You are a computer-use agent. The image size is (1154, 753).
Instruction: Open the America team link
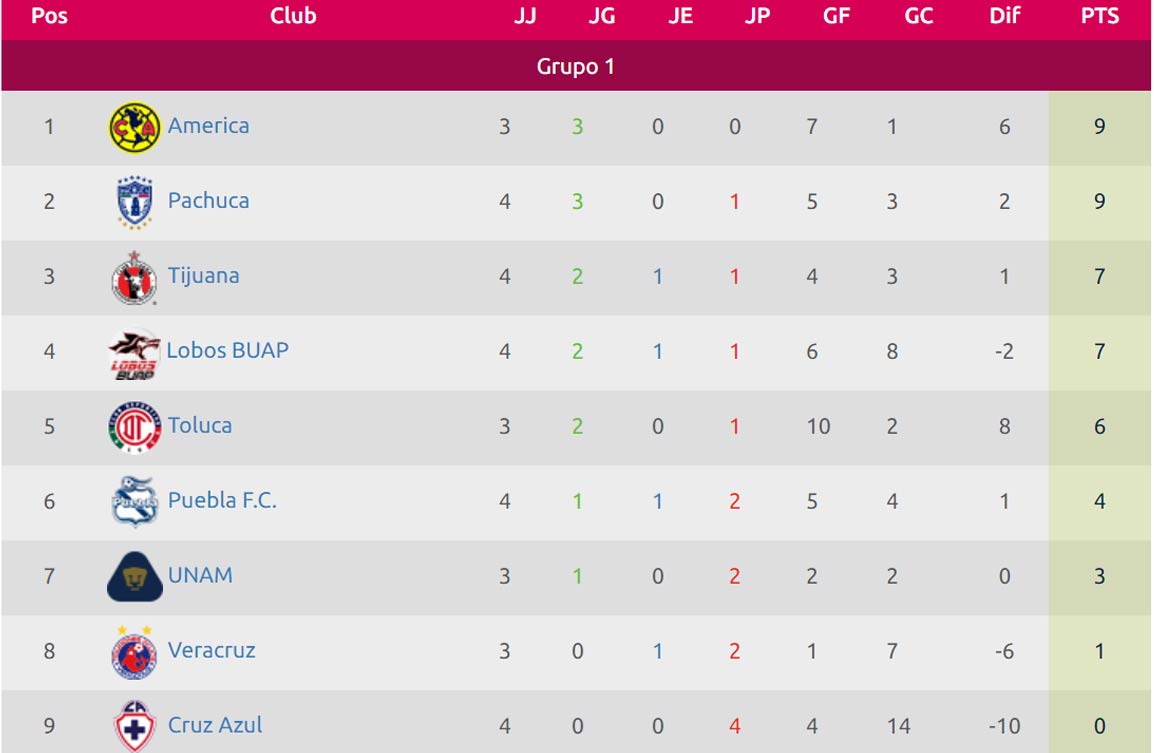click(208, 126)
